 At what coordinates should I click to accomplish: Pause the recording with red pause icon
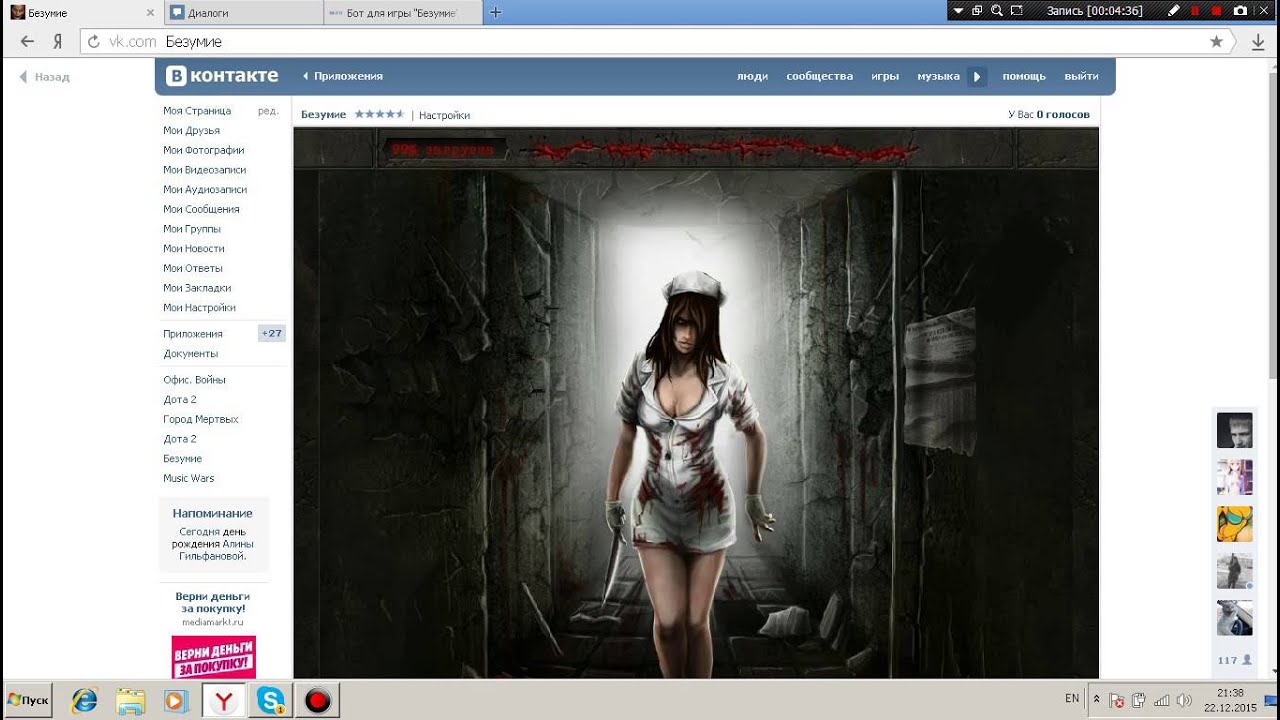pyautogui.click(x=1195, y=10)
